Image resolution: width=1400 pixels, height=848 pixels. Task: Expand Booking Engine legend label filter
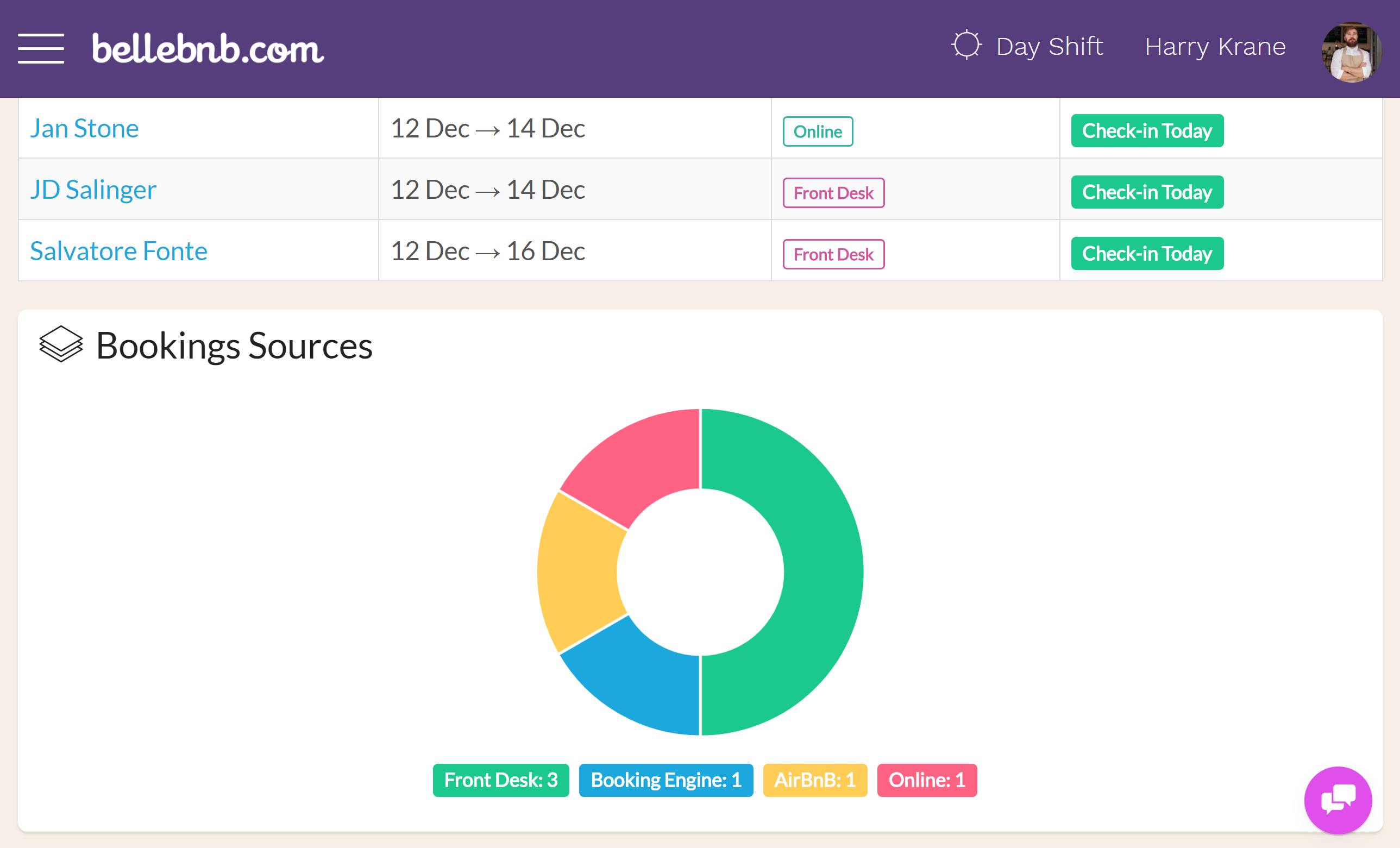click(666, 780)
